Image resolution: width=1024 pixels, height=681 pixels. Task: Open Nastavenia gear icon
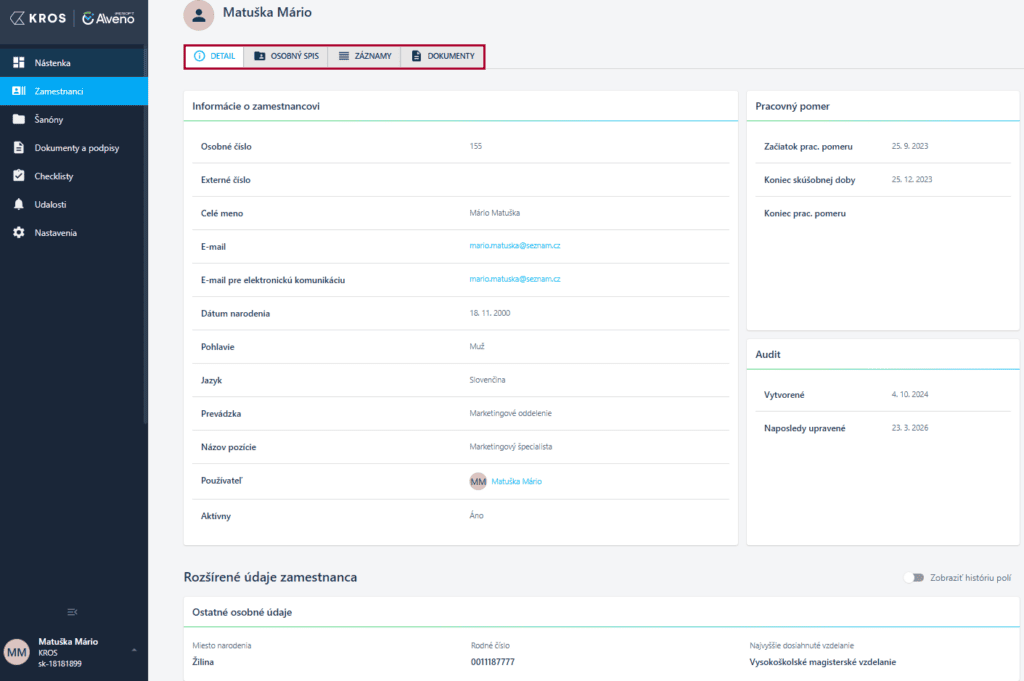(18, 233)
